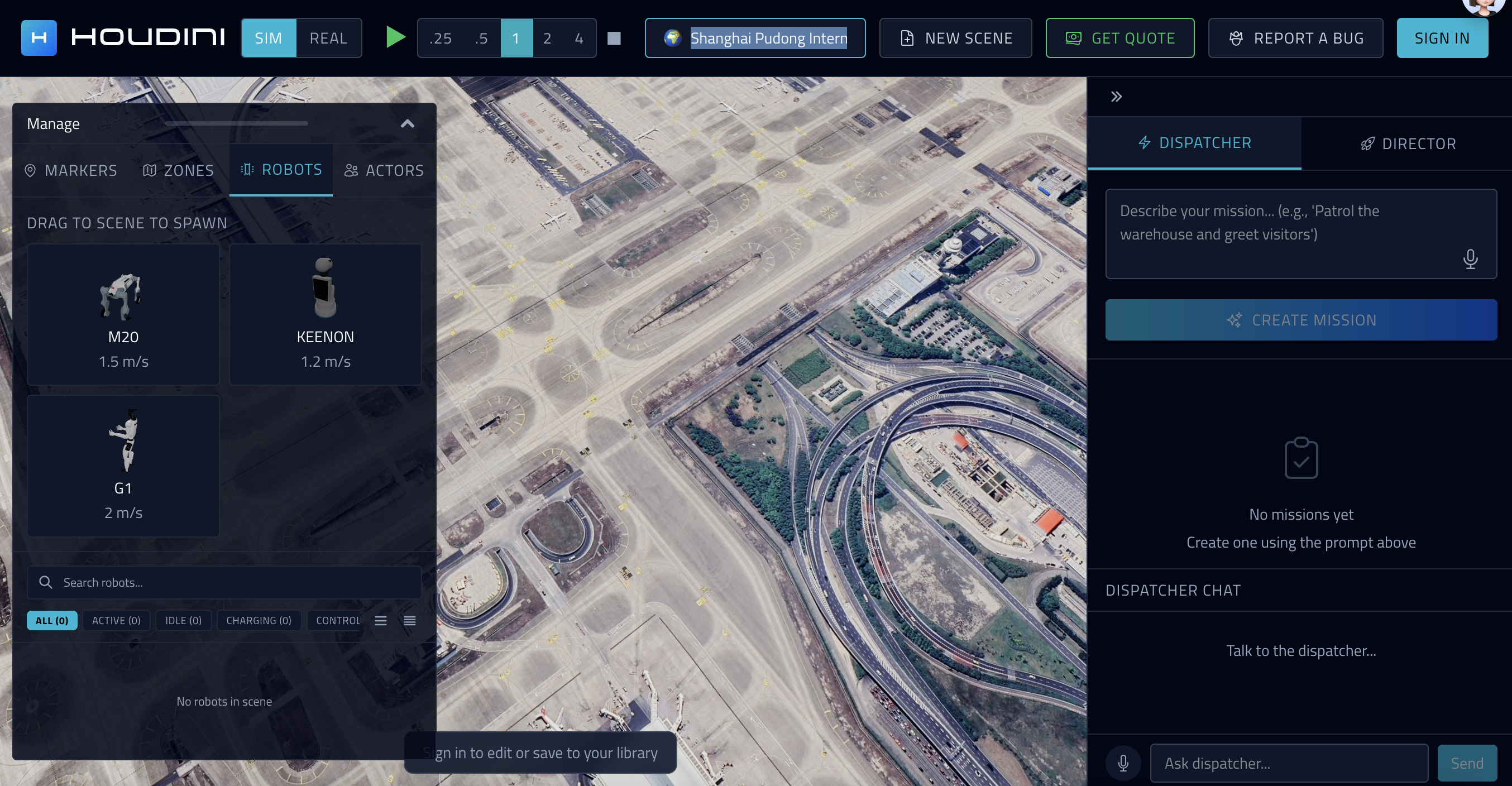The image size is (1512, 786).
Task: Set playback speed to .5
Action: (481, 38)
